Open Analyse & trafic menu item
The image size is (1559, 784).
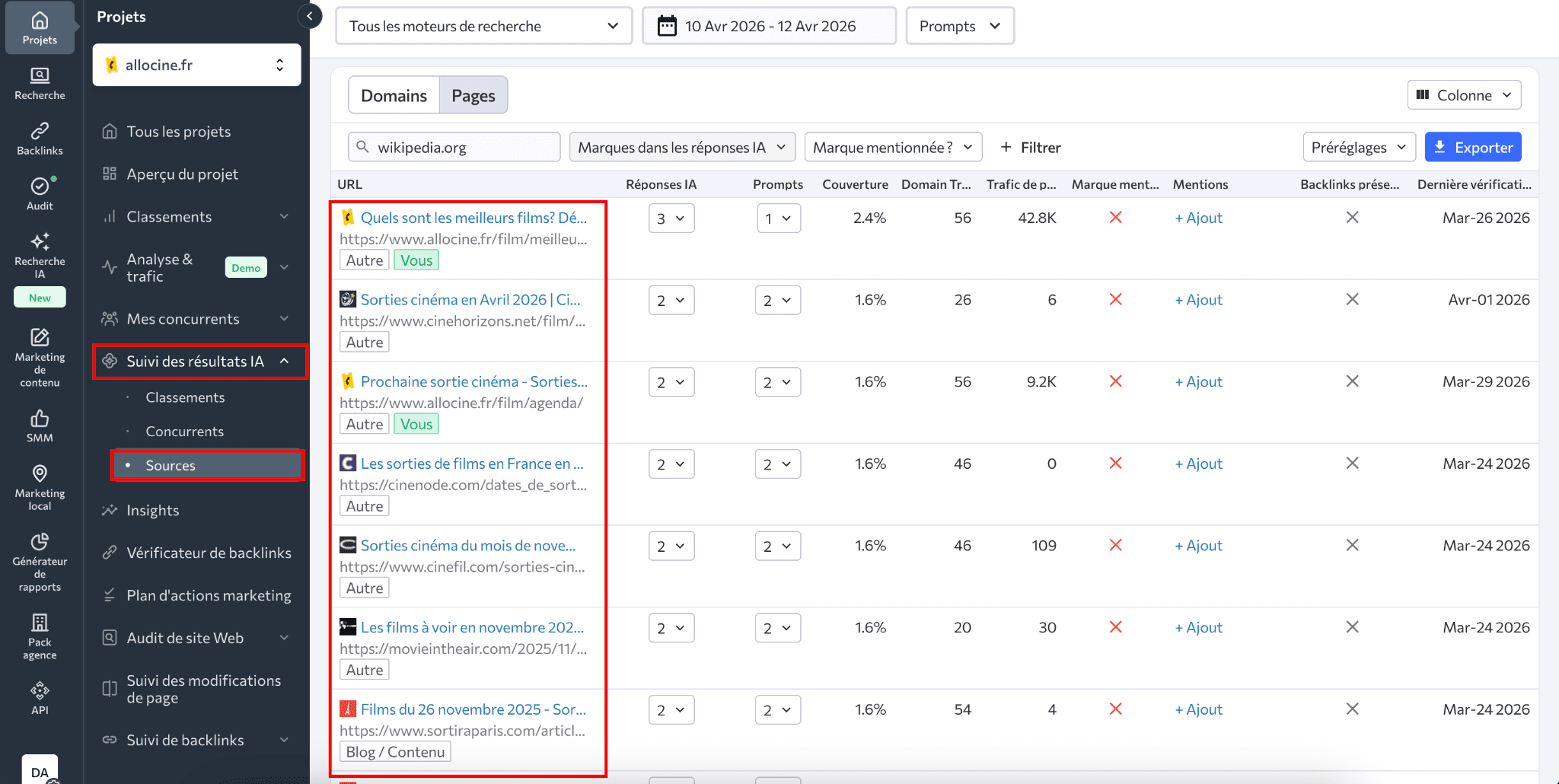197,267
